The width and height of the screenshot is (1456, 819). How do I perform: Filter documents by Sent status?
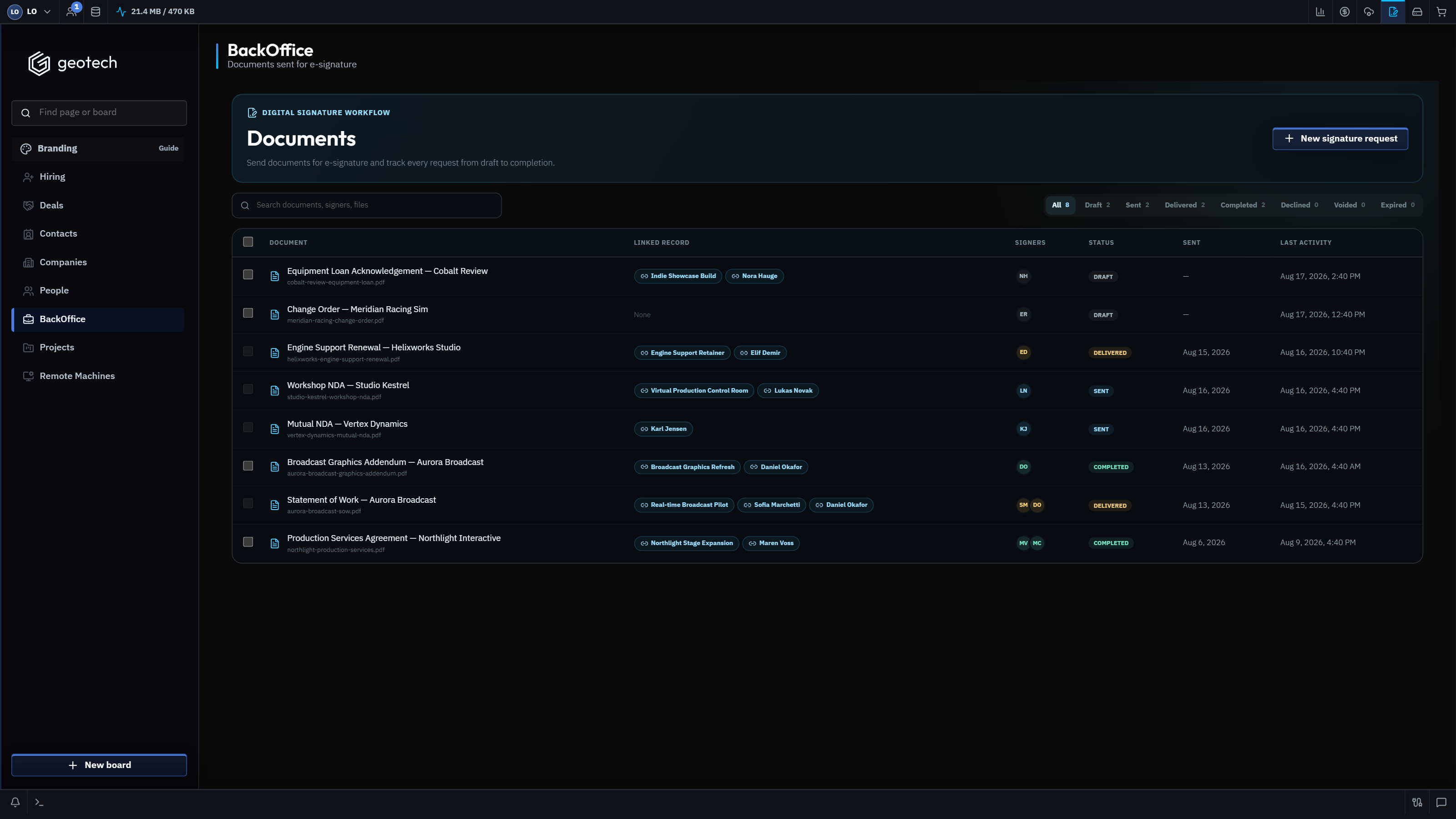click(1137, 205)
